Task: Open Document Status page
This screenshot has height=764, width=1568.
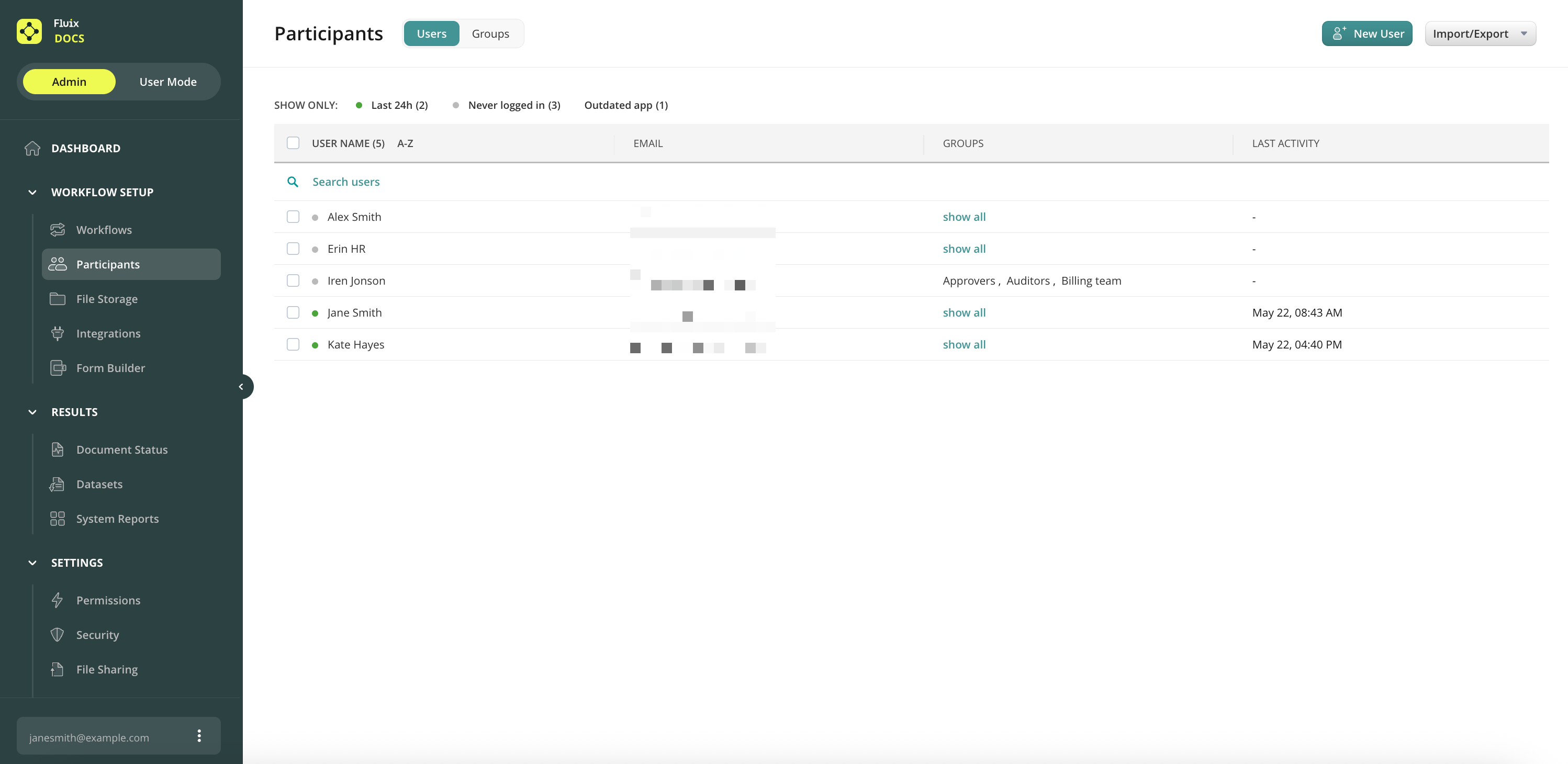Action: tap(122, 450)
